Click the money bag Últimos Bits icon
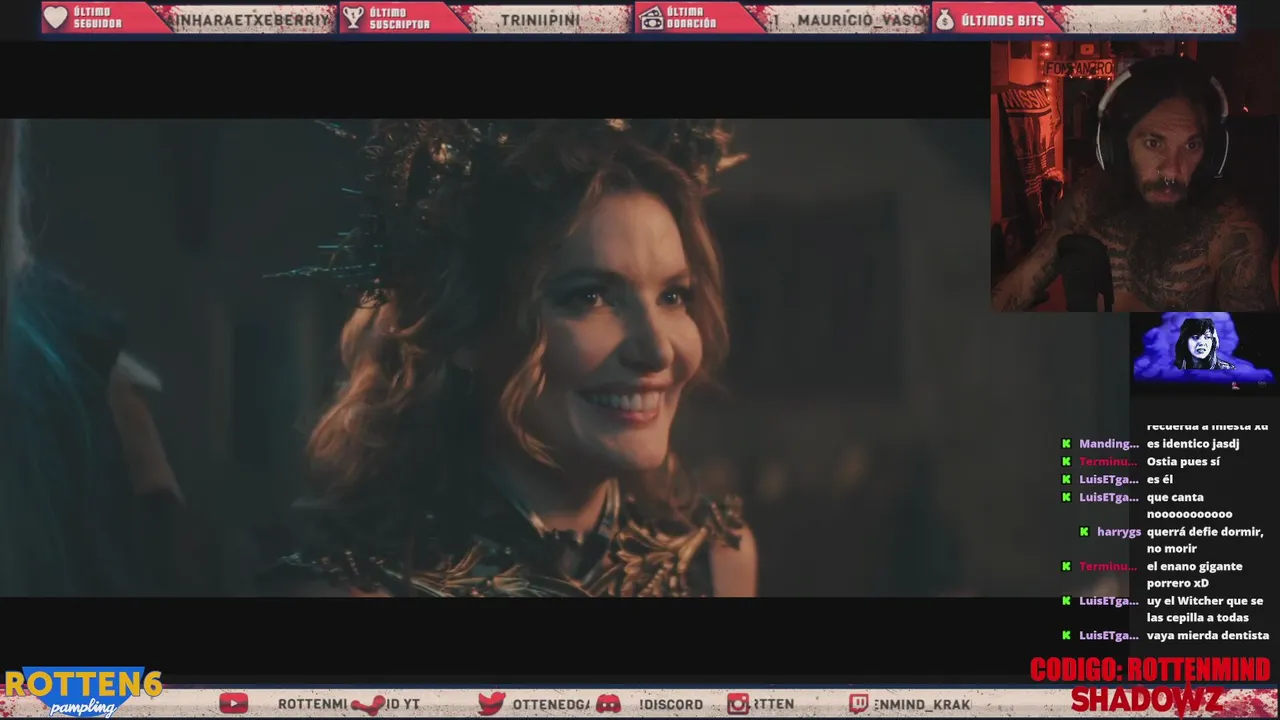Screen dimensions: 1280x720 tap(945, 18)
